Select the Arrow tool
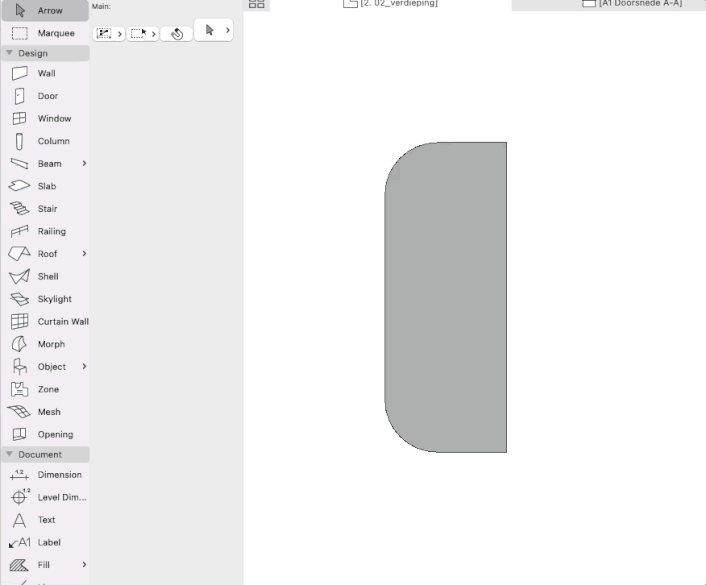The height and width of the screenshot is (585, 706). (x=45, y=10)
